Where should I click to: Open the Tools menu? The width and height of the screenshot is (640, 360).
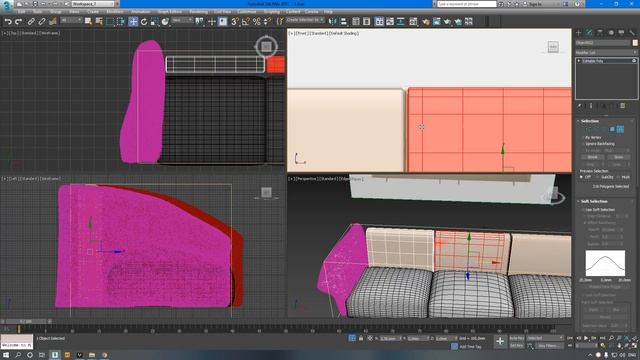coord(38,12)
